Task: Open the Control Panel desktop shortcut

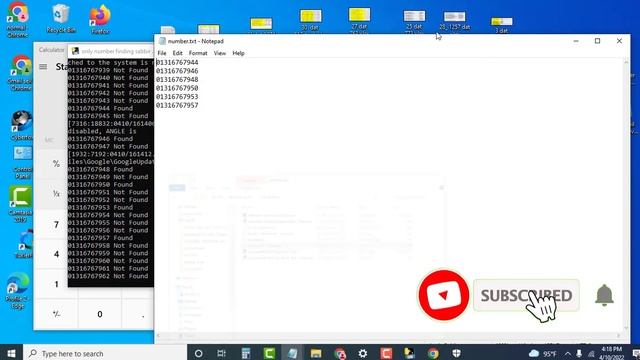Action: [x=22, y=162]
